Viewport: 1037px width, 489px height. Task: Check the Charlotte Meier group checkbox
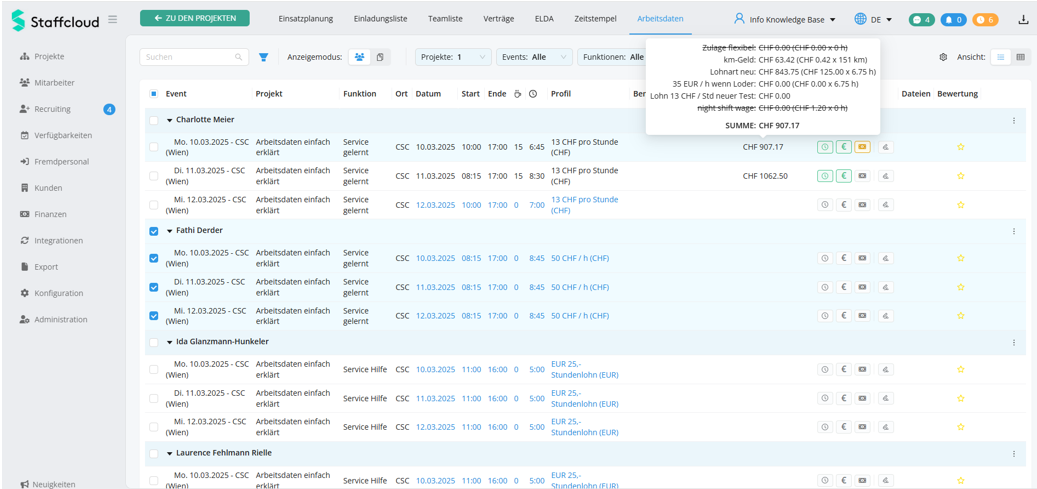click(x=153, y=120)
